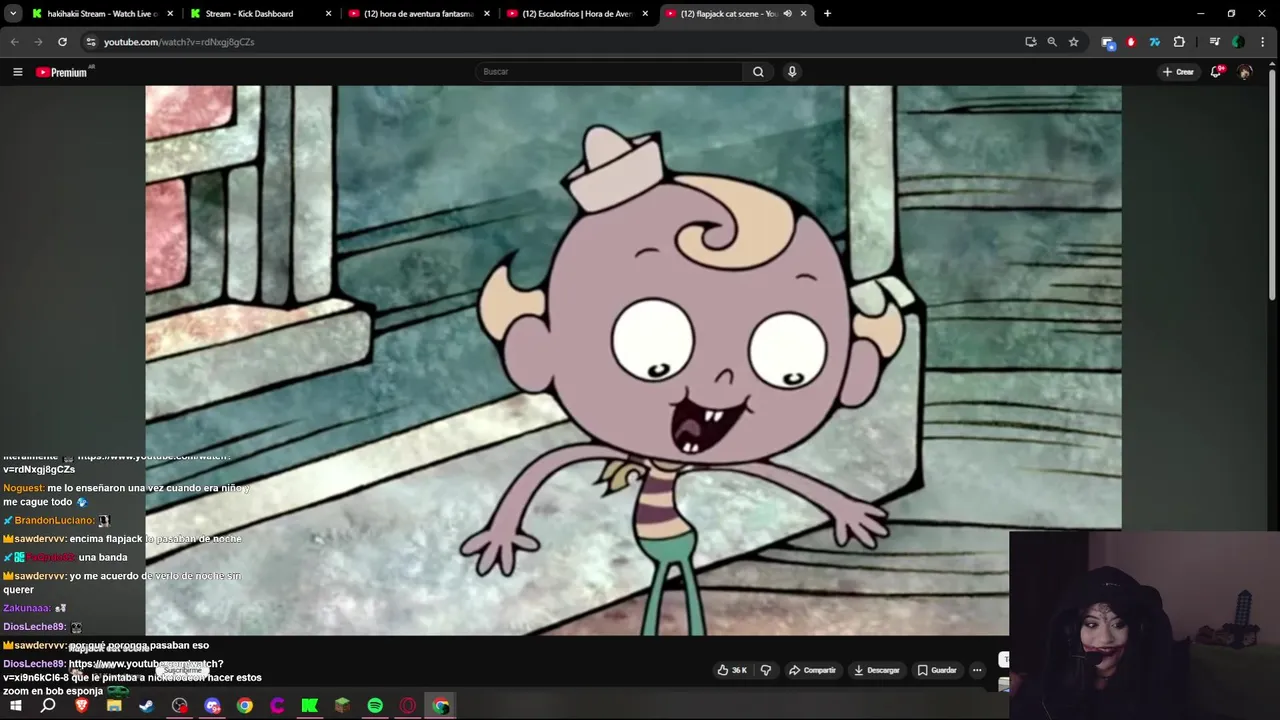Open Spotify from the taskbar

pyautogui.click(x=375, y=706)
